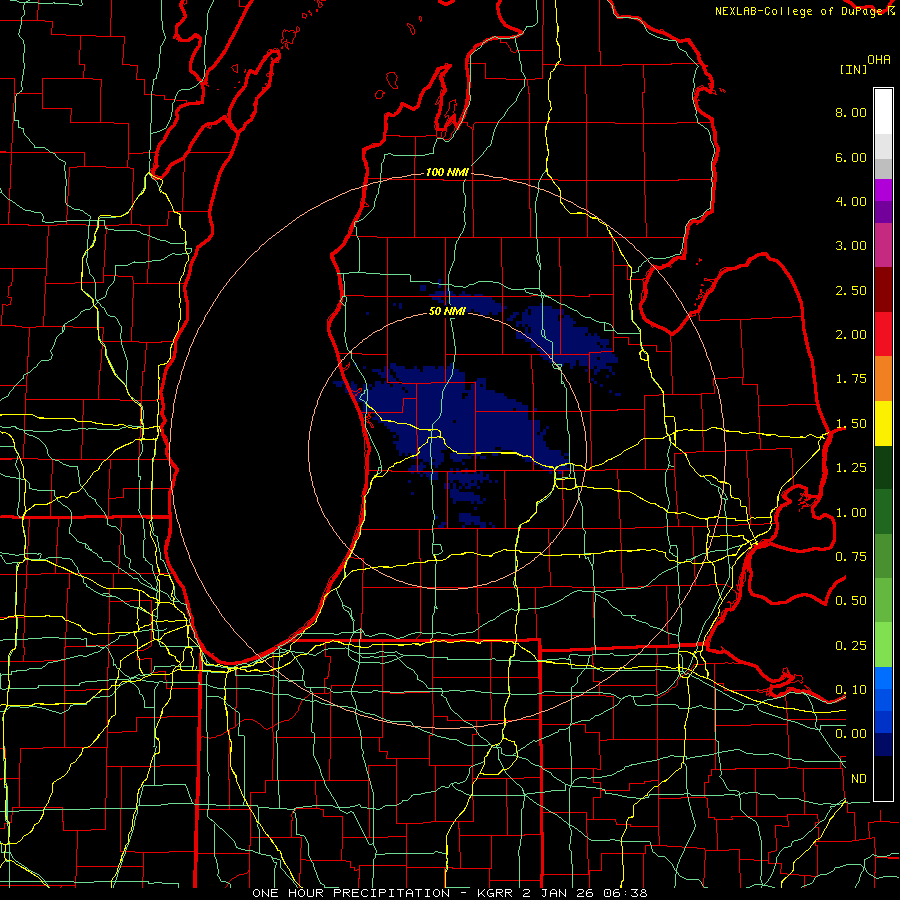This screenshot has height=900, width=900.
Task: Click the OHA product label above legend
Action: (879, 60)
